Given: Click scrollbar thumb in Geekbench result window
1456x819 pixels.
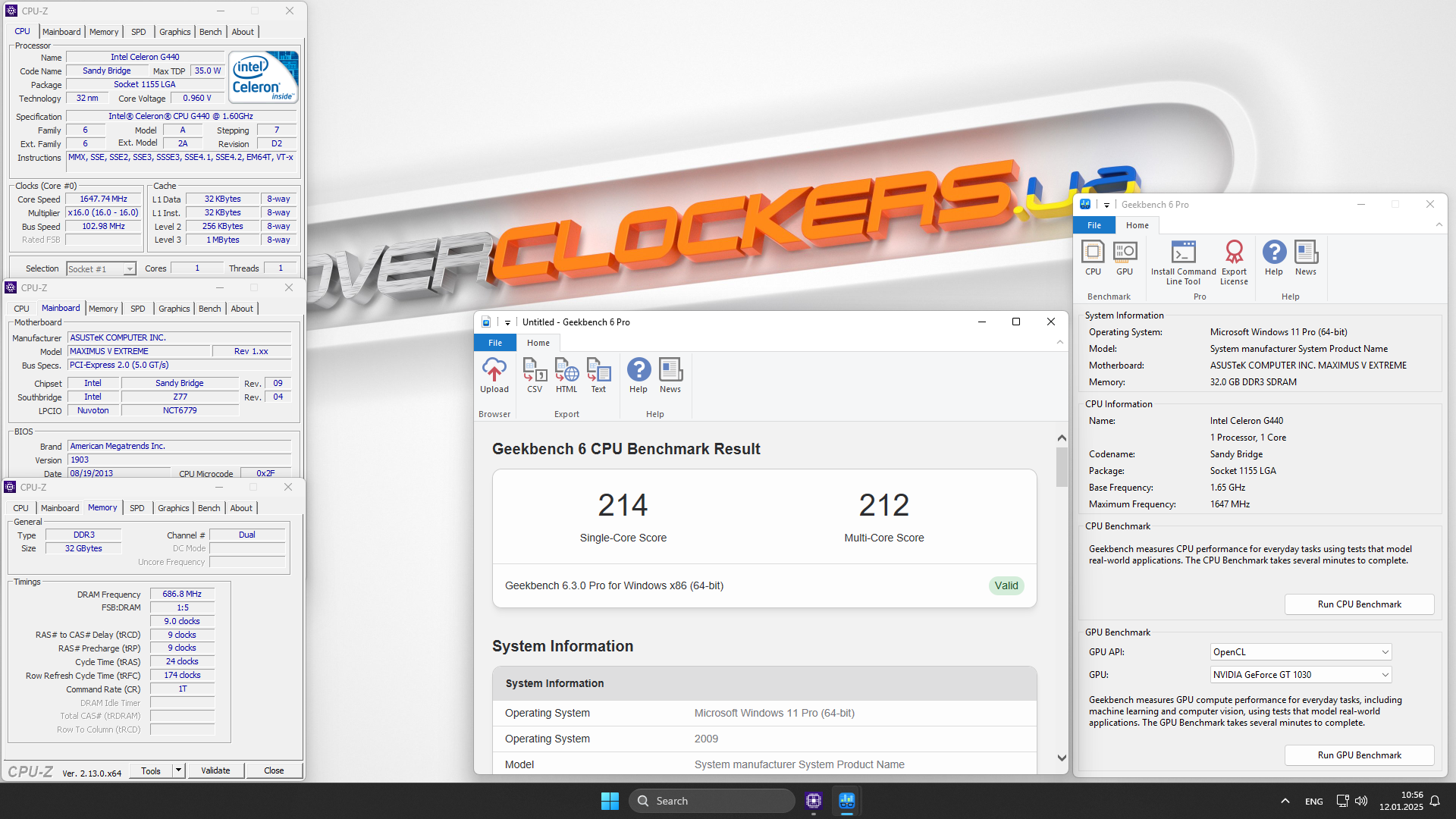Looking at the screenshot, I should pyautogui.click(x=1062, y=466).
